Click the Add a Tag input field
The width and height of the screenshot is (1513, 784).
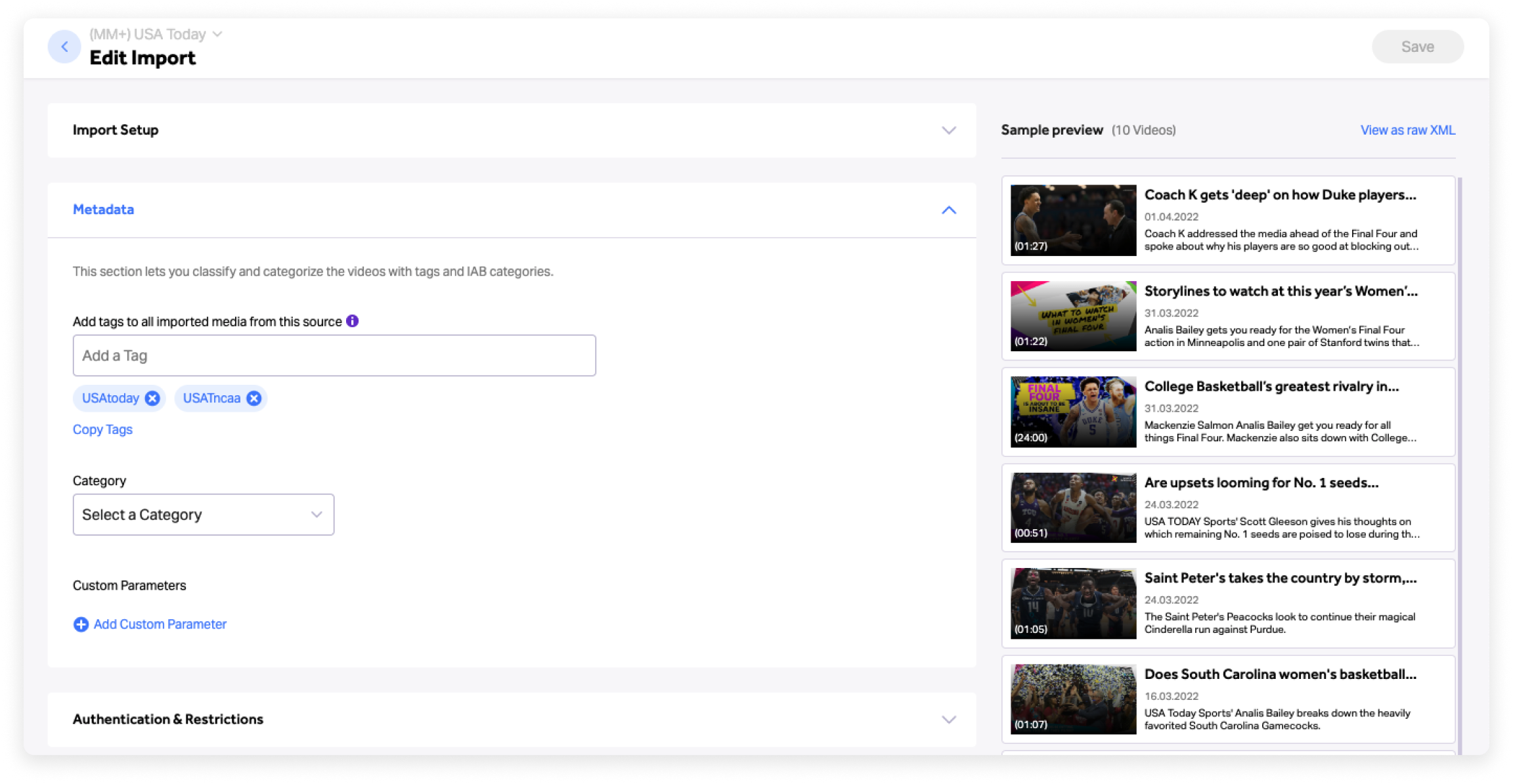[x=334, y=356]
